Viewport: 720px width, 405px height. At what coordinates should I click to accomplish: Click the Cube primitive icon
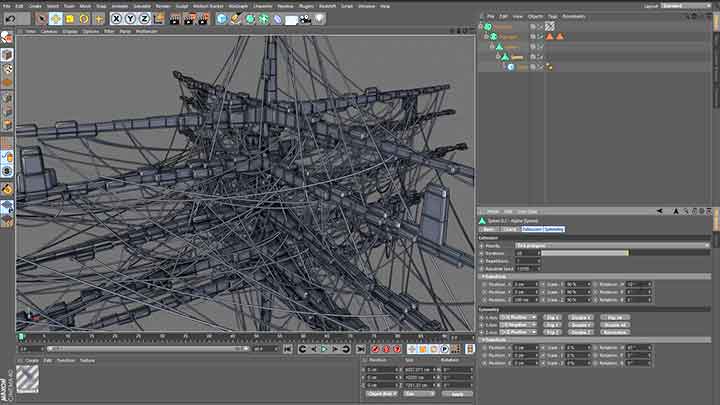pos(222,19)
